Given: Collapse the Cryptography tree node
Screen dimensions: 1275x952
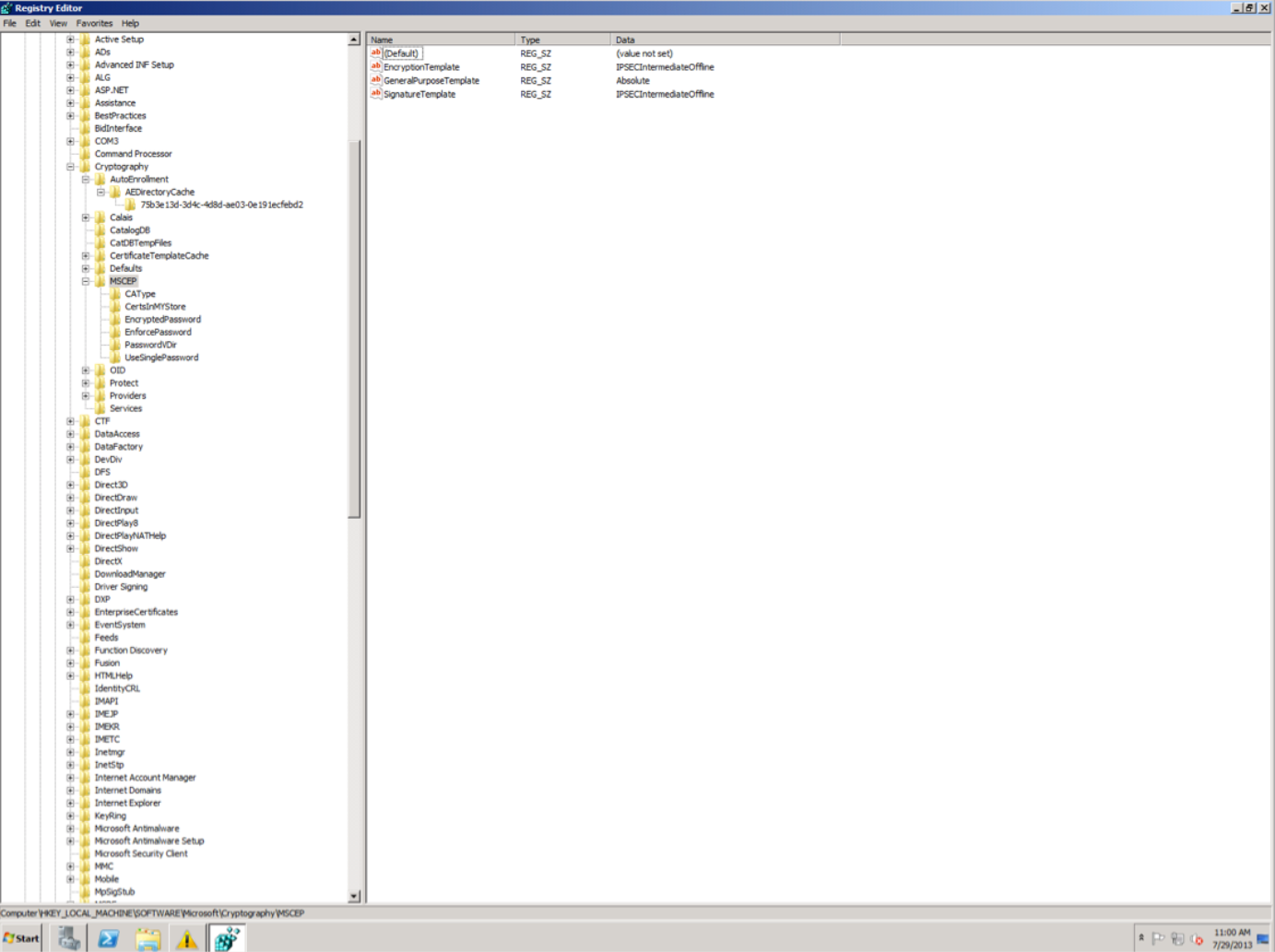Looking at the screenshot, I should point(70,167).
